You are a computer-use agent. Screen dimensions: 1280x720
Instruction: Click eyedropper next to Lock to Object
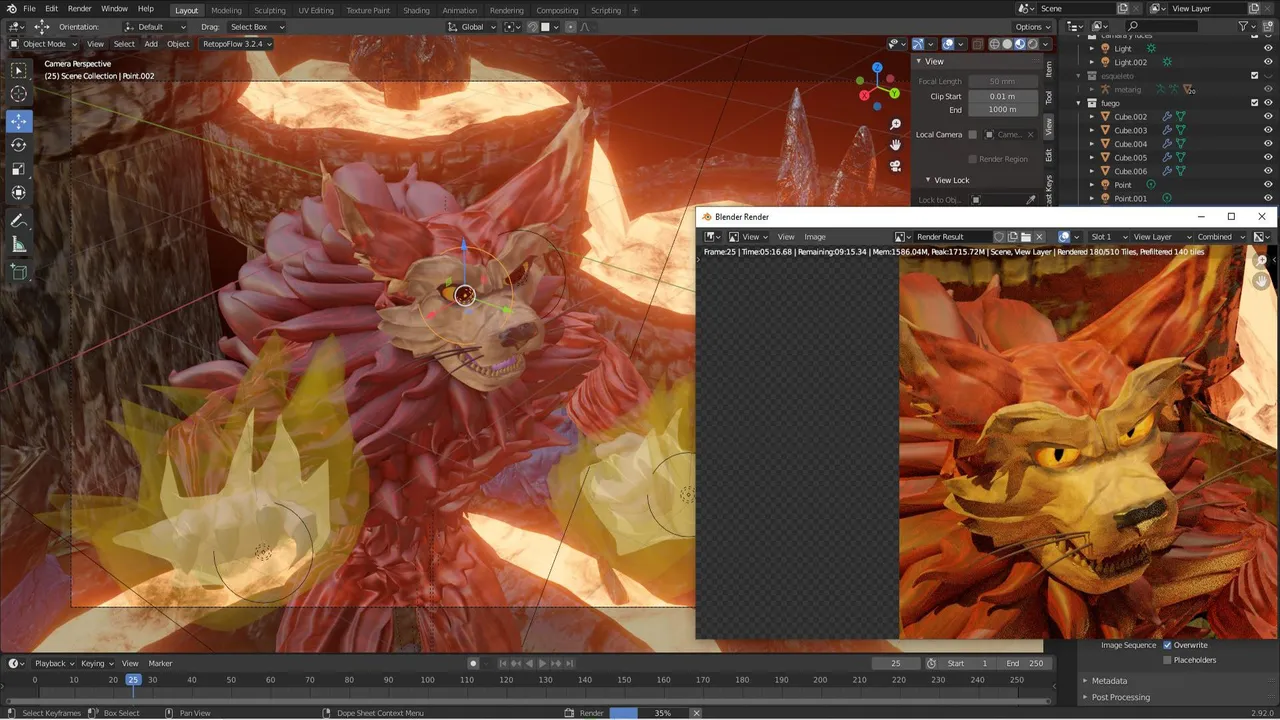1031,200
